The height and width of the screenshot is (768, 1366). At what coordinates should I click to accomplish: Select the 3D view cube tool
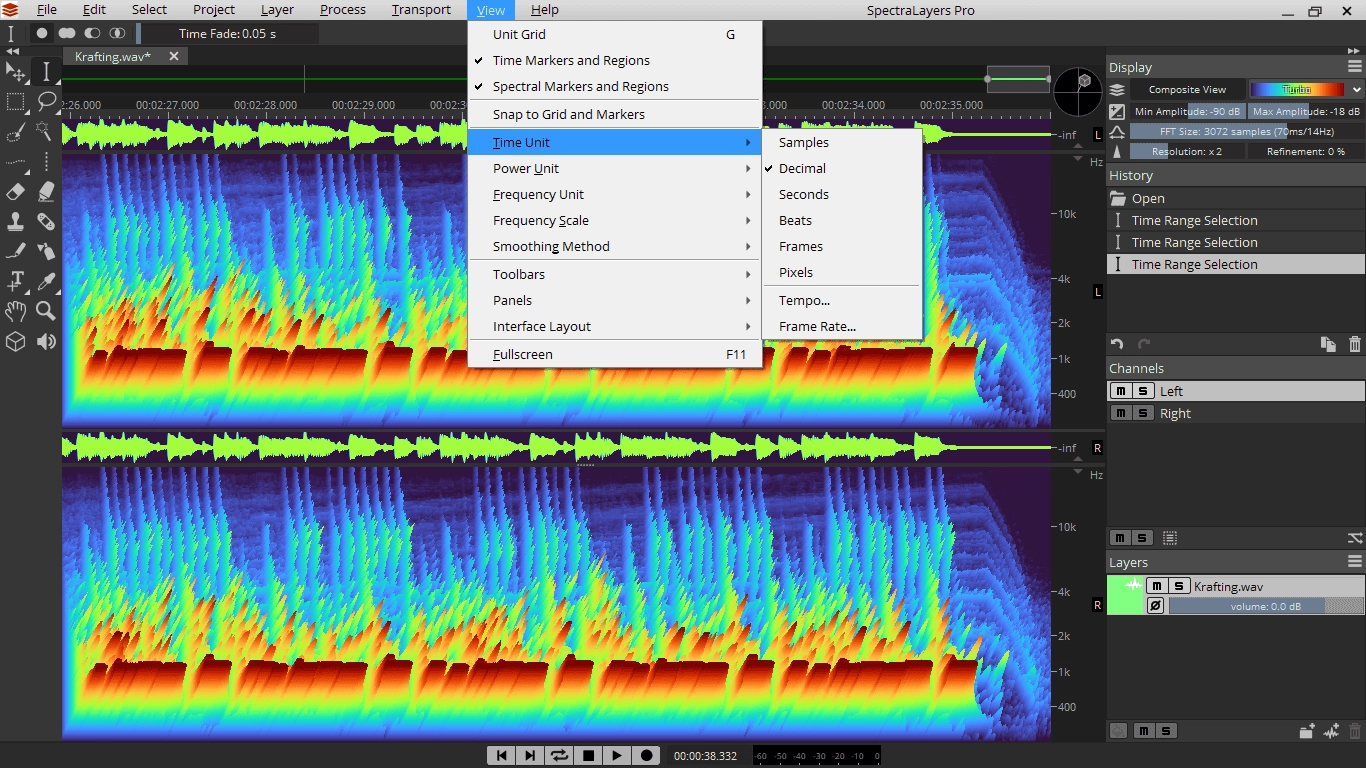point(15,342)
